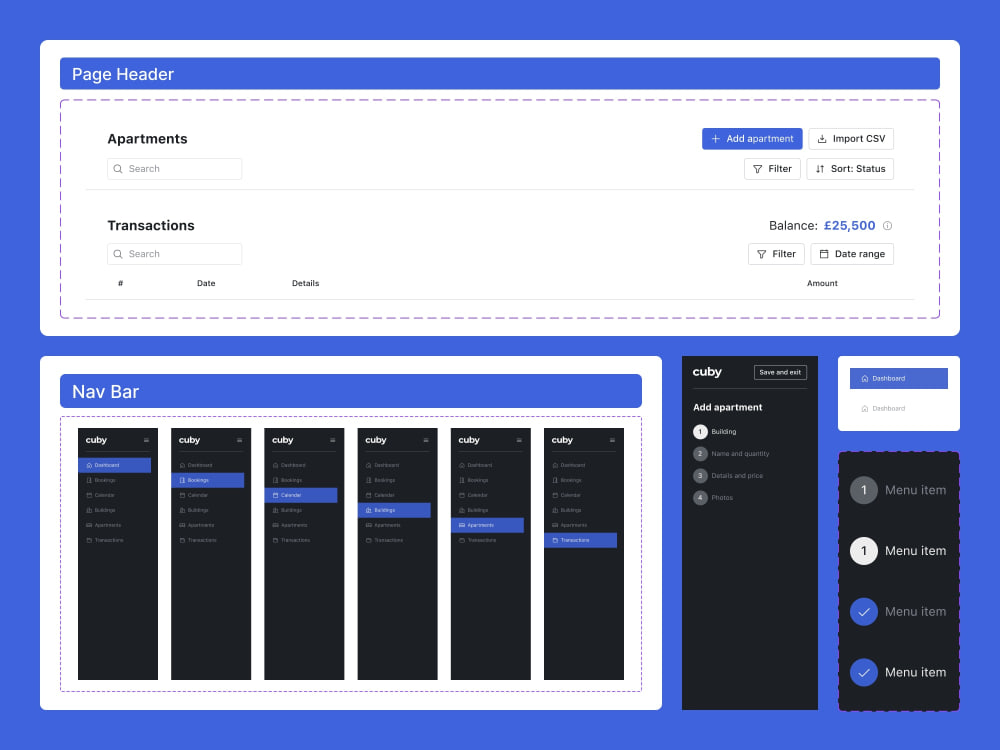This screenshot has width=1000, height=750.
Task: Click the Transactions label in the Apartments-highlighted nav bar
Action: tap(482, 540)
